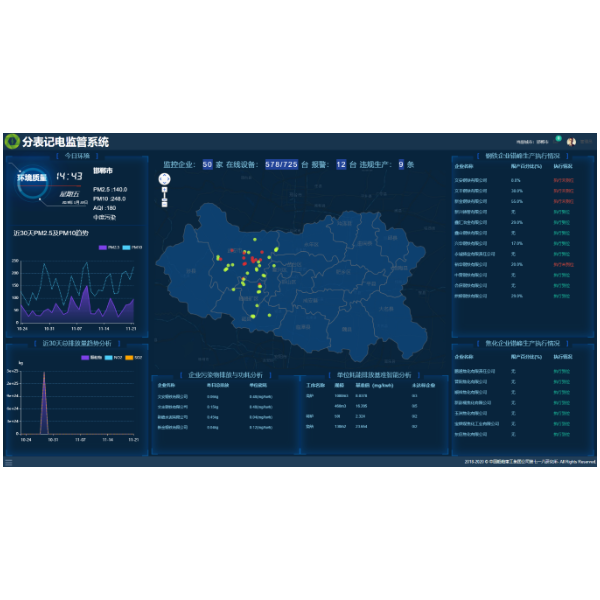Screen dimensions: 600x600
Task: Open the current city selector 邯郸市
Action: (x=540, y=142)
